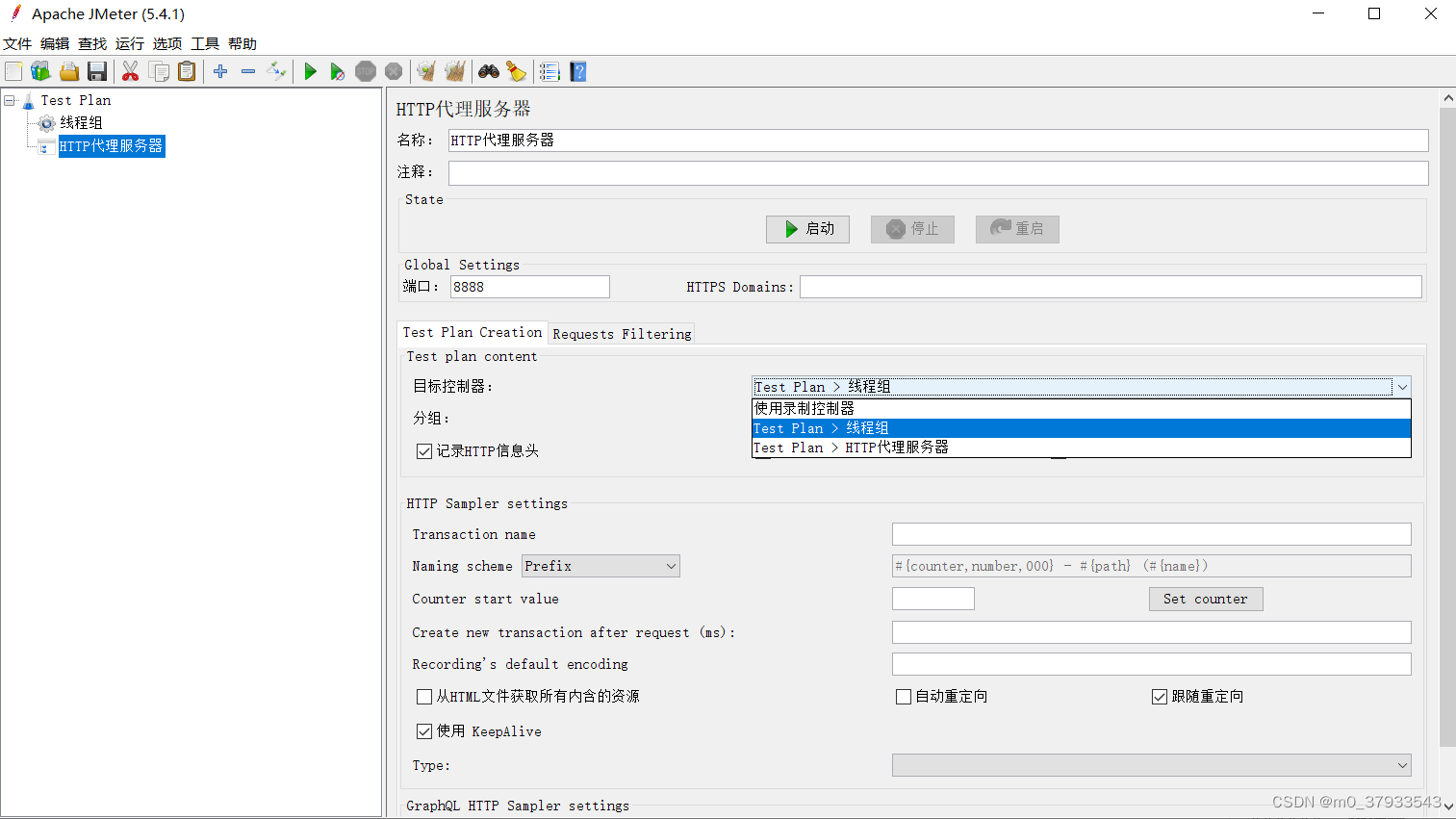This screenshot has width=1456, height=819.
Task: Click the Toggle enable/disable icon
Action: point(276,71)
